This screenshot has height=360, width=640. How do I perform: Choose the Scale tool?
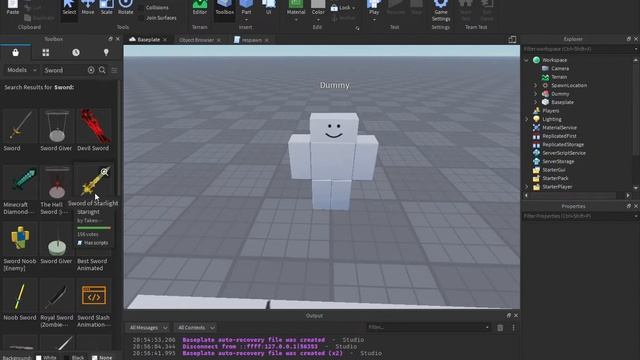[x=107, y=7]
